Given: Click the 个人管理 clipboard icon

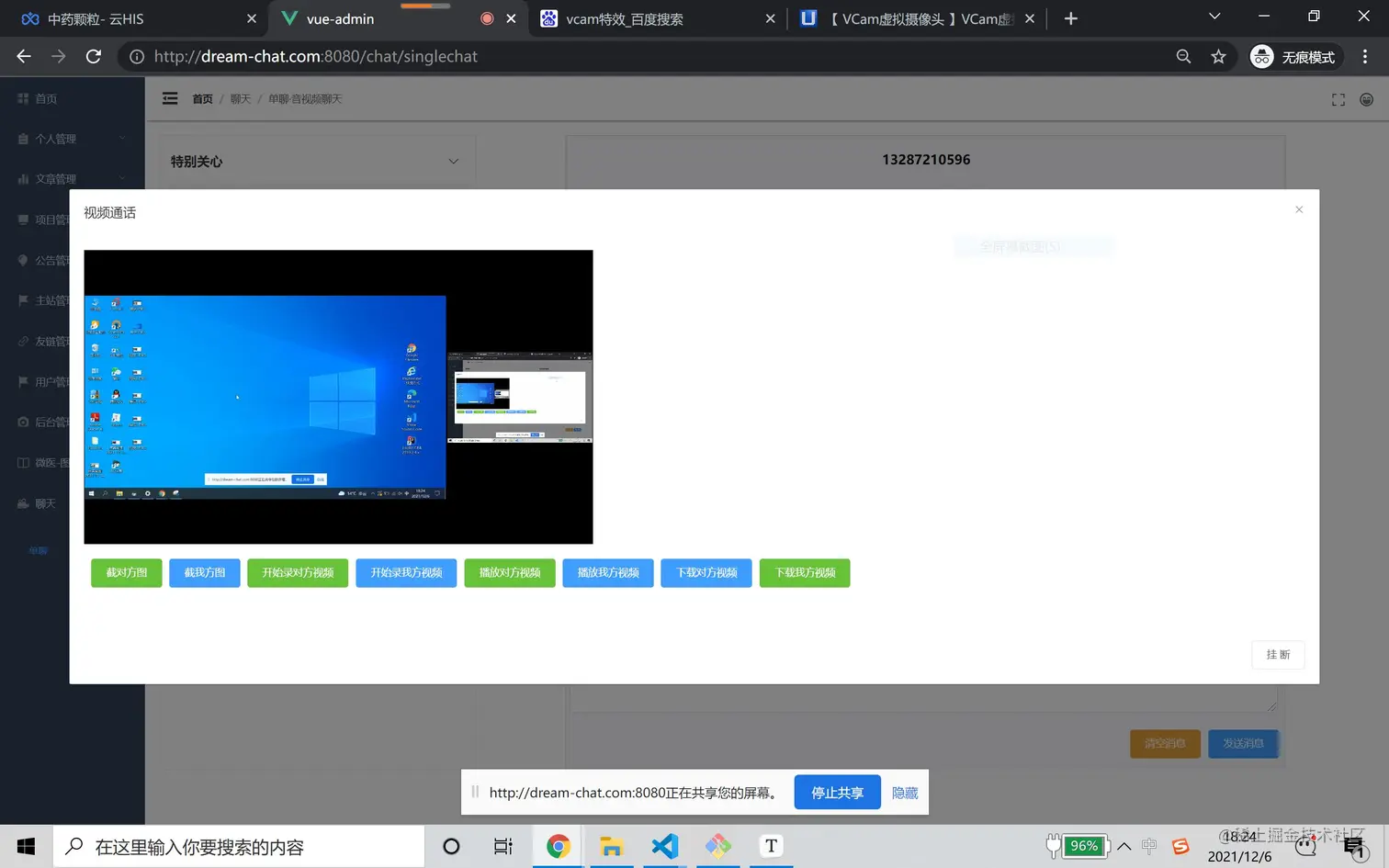Looking at the screenshot, I should tap(23, 139).
